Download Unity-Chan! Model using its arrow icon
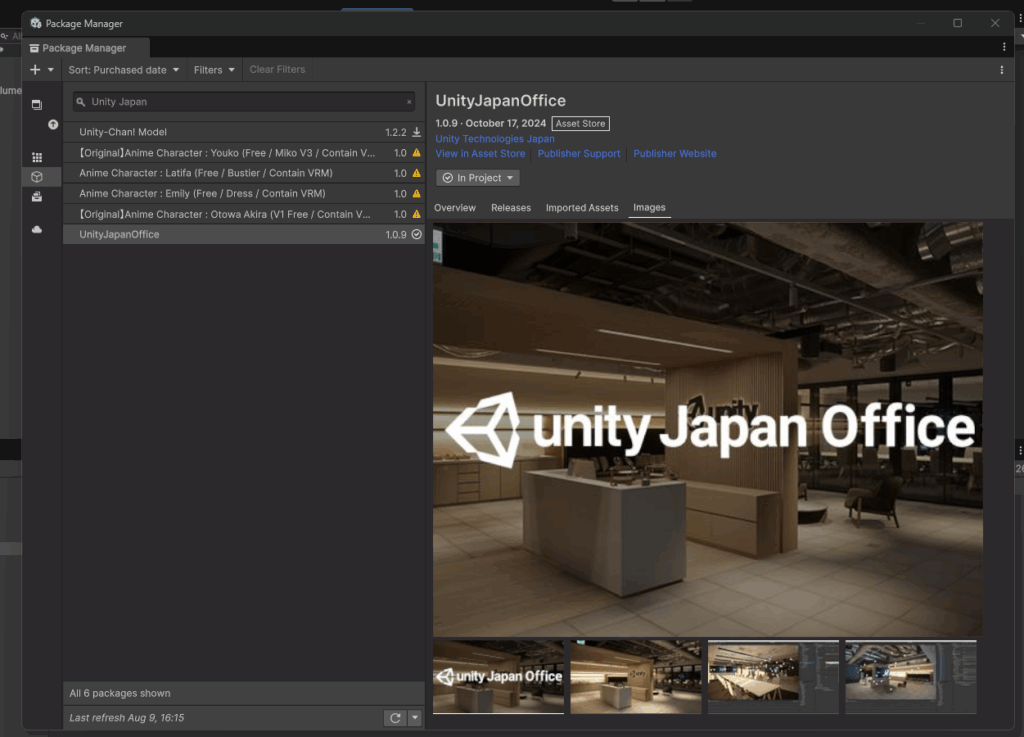 (x=416, y=132)
